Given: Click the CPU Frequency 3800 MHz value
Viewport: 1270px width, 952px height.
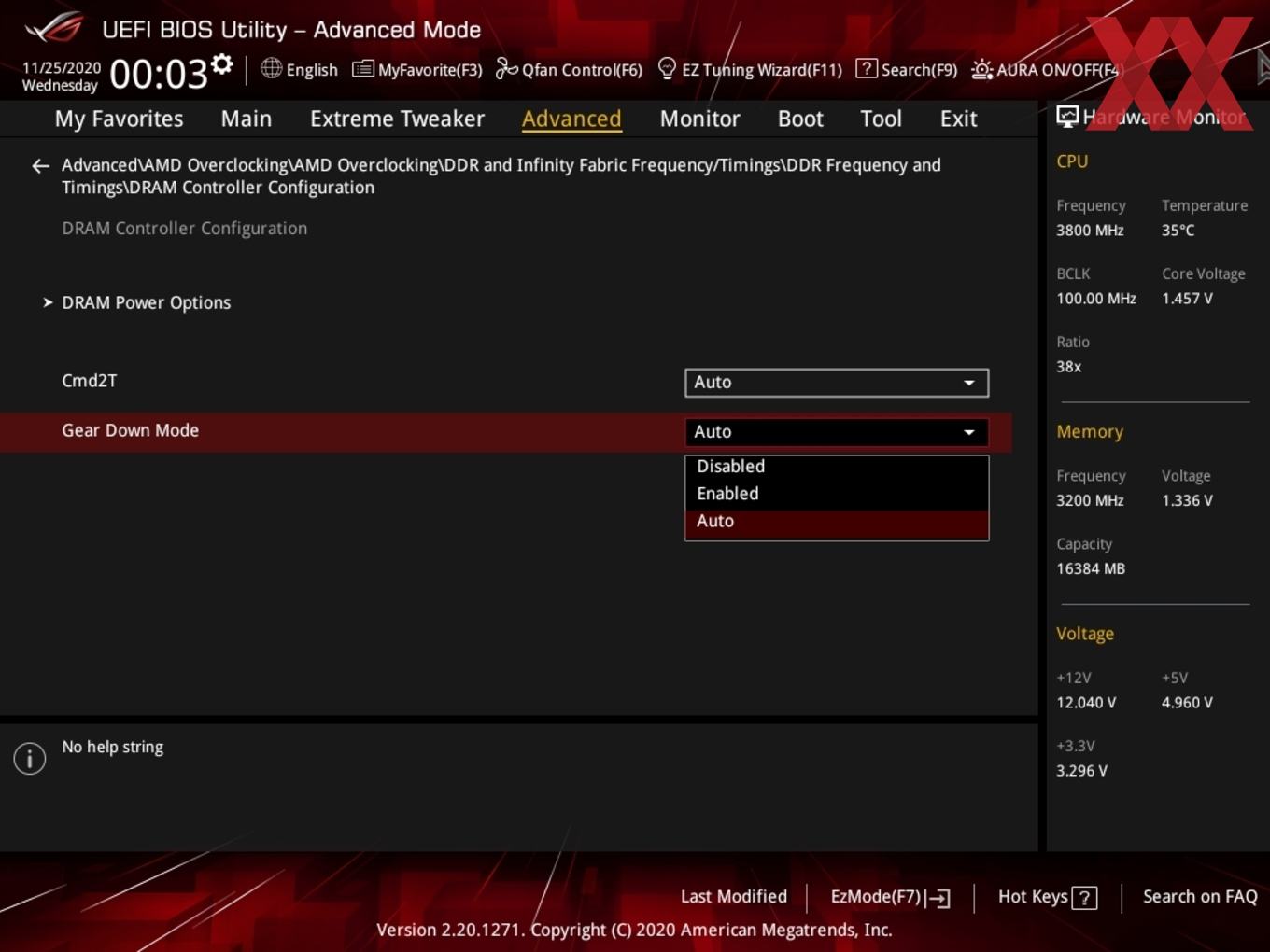Looking at the screenshot, I should [x=1090, y=231].
